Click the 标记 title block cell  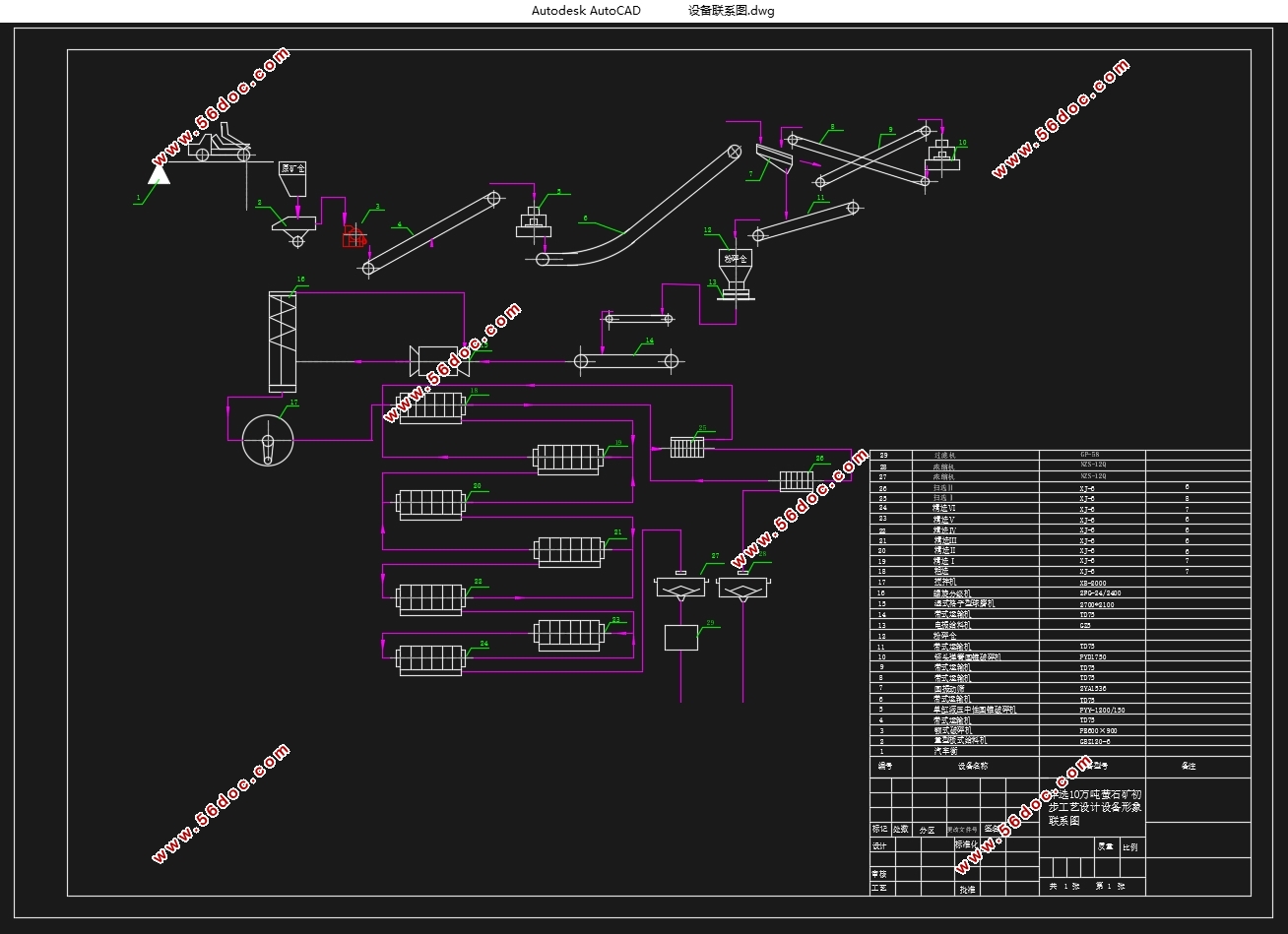pyautogui.click(x=879, y=830)
